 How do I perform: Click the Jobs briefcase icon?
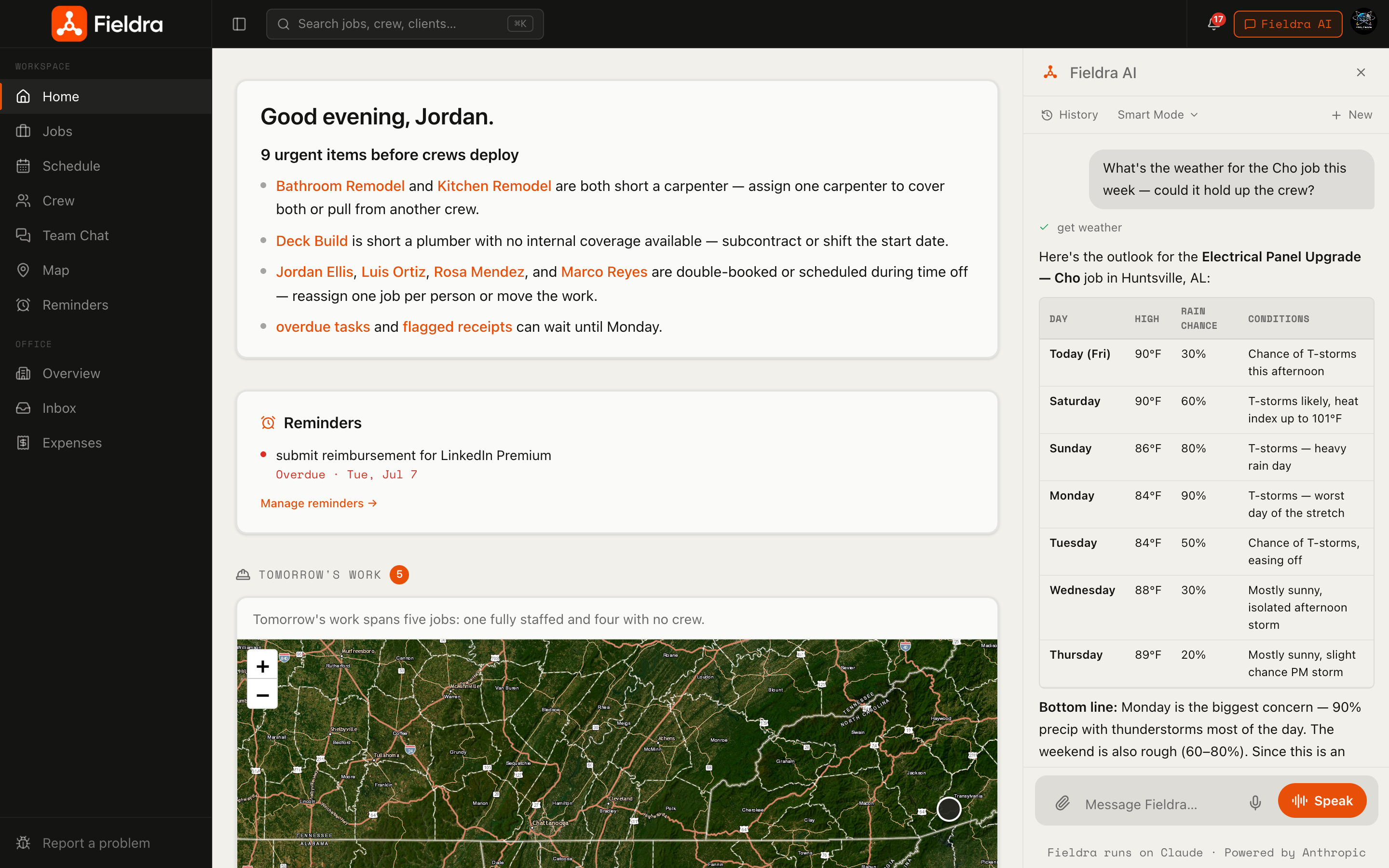(23, 131)
